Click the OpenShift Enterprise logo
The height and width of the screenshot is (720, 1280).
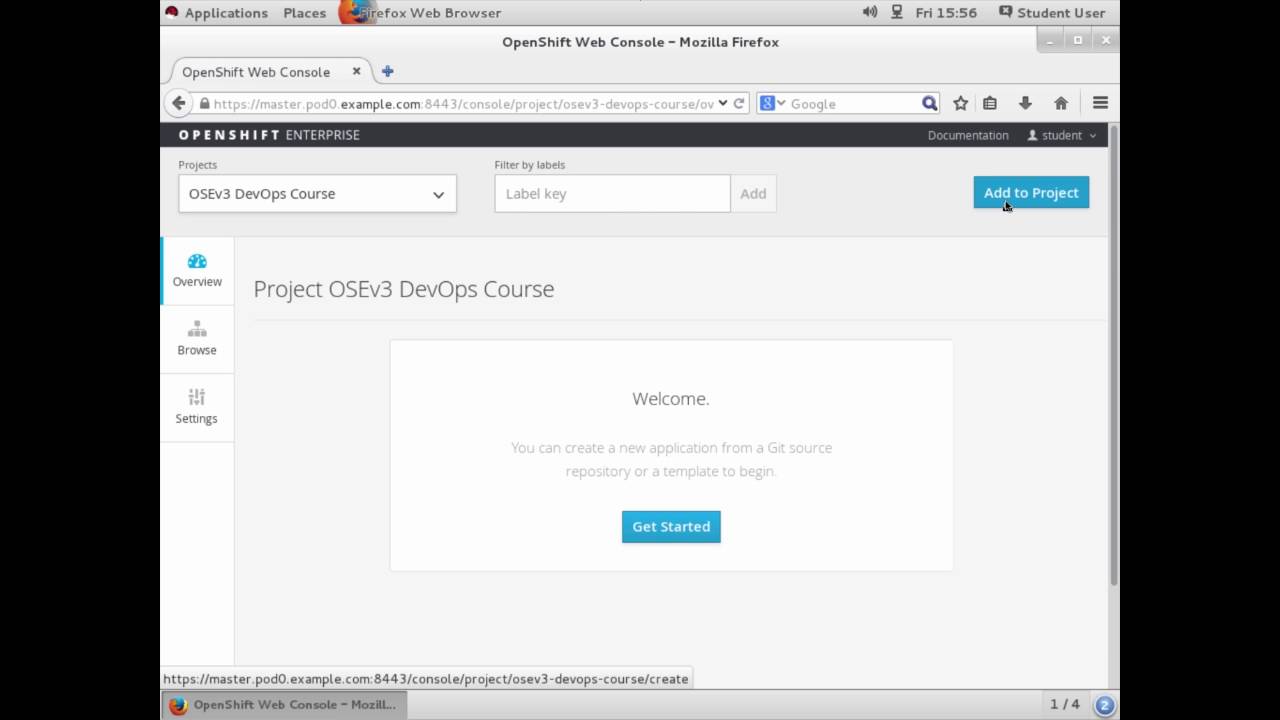[x=269, y=135]
